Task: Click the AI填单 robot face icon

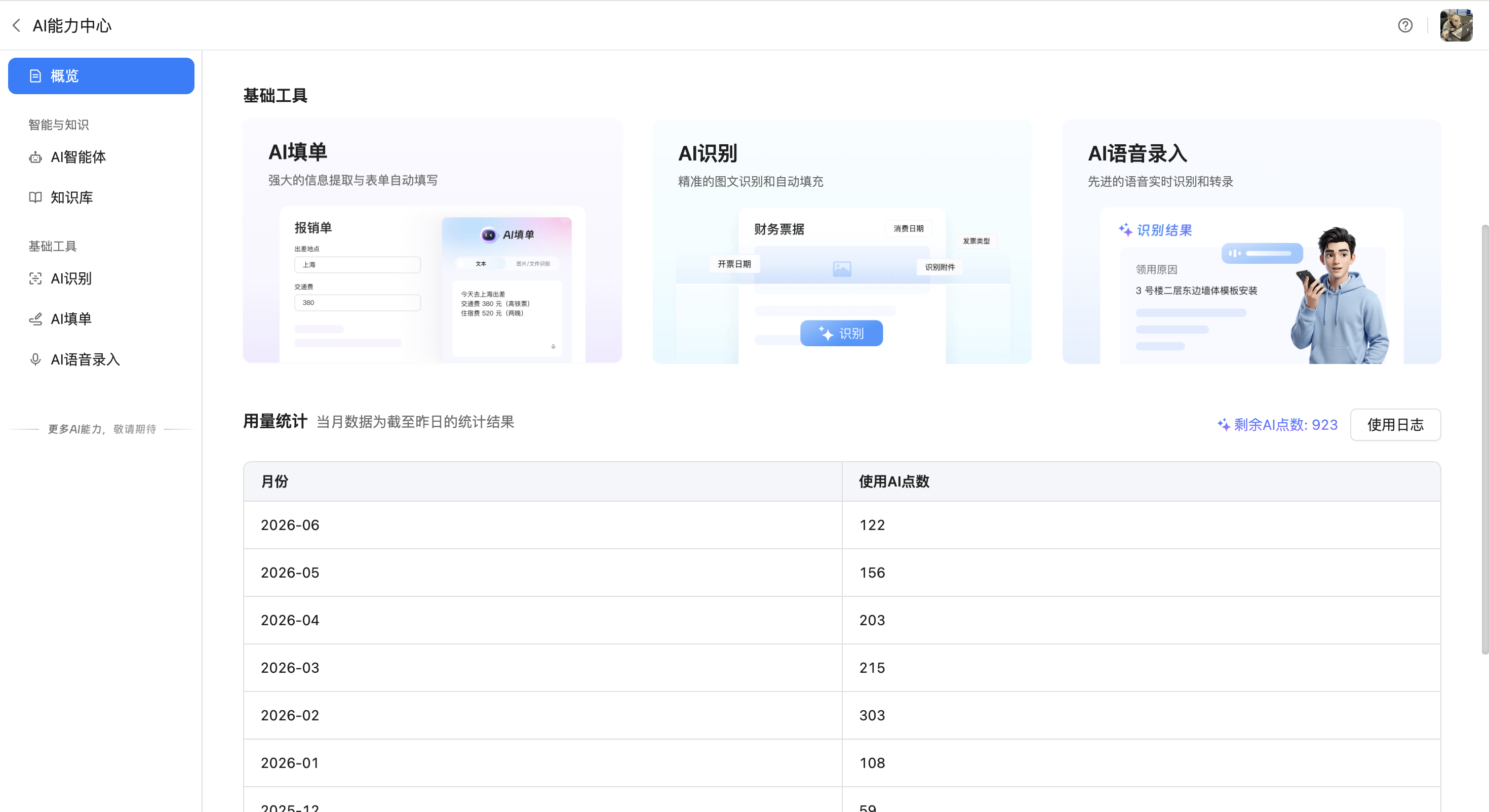Action: 488,235
